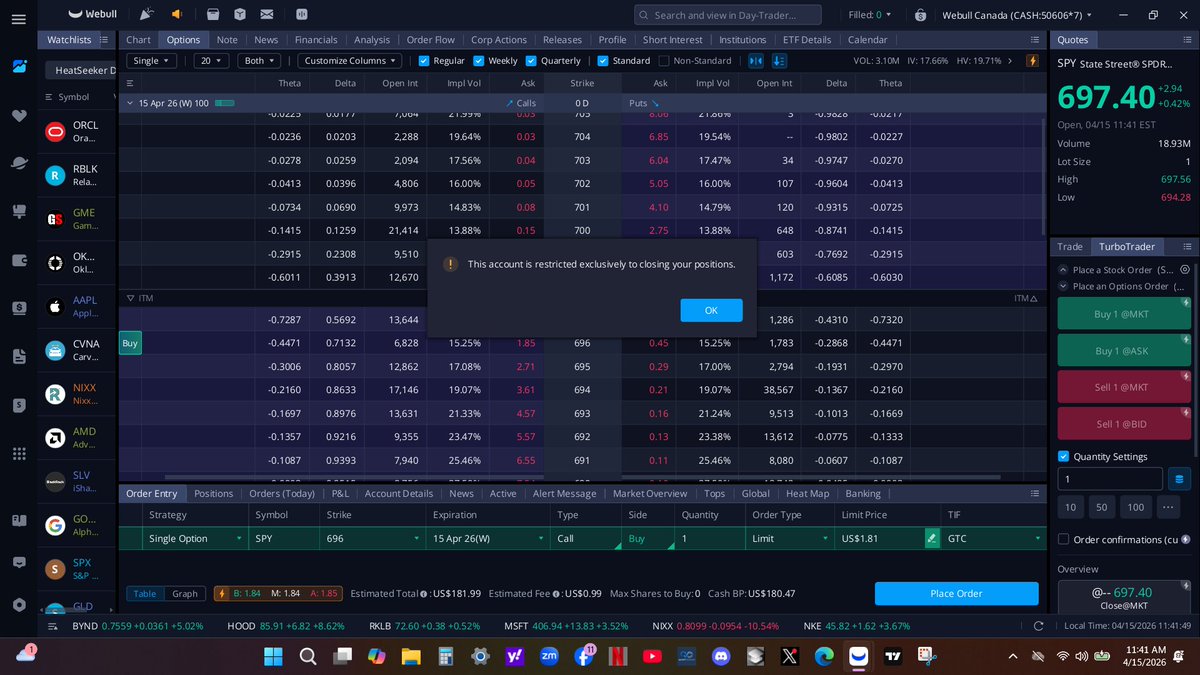Open the Order Flow tab
This screenshot has height=675, width=1200.
(x=431, y=40)
